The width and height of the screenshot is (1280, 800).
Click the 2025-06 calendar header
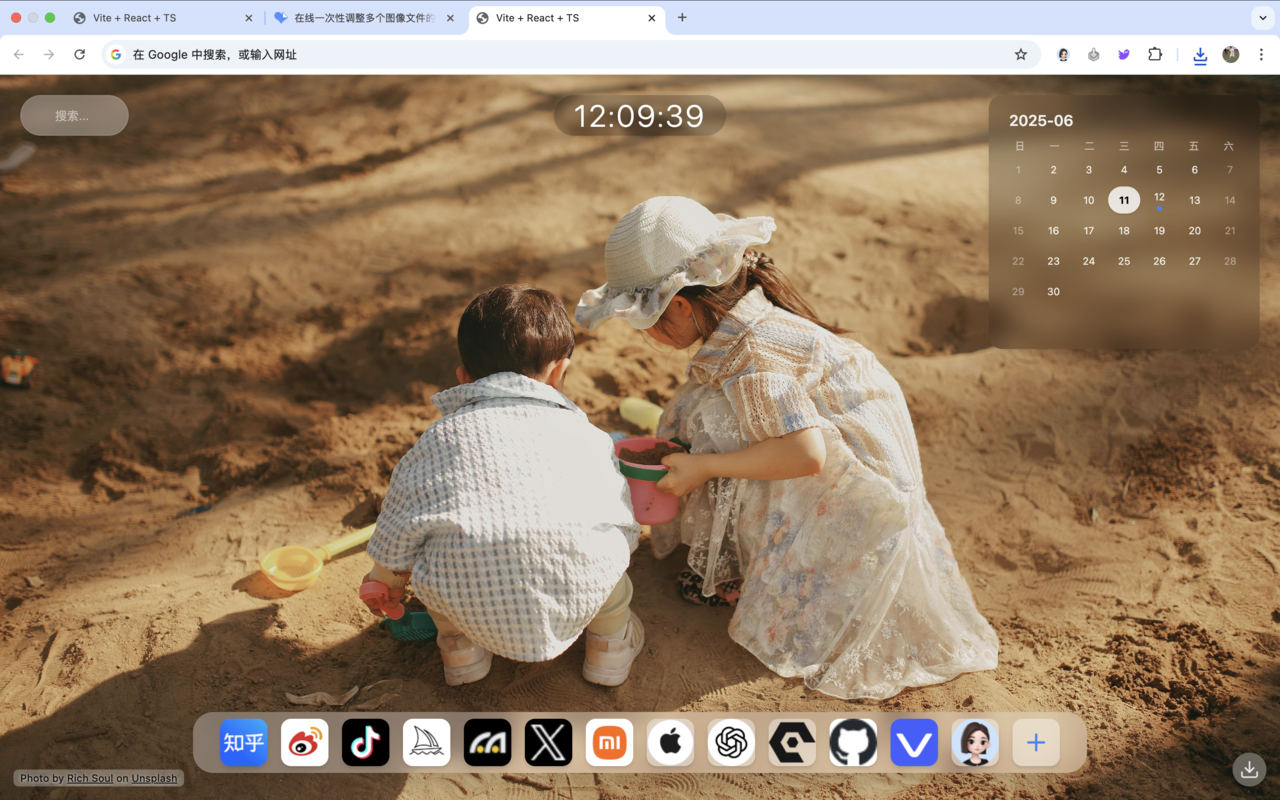[1041, 121]
